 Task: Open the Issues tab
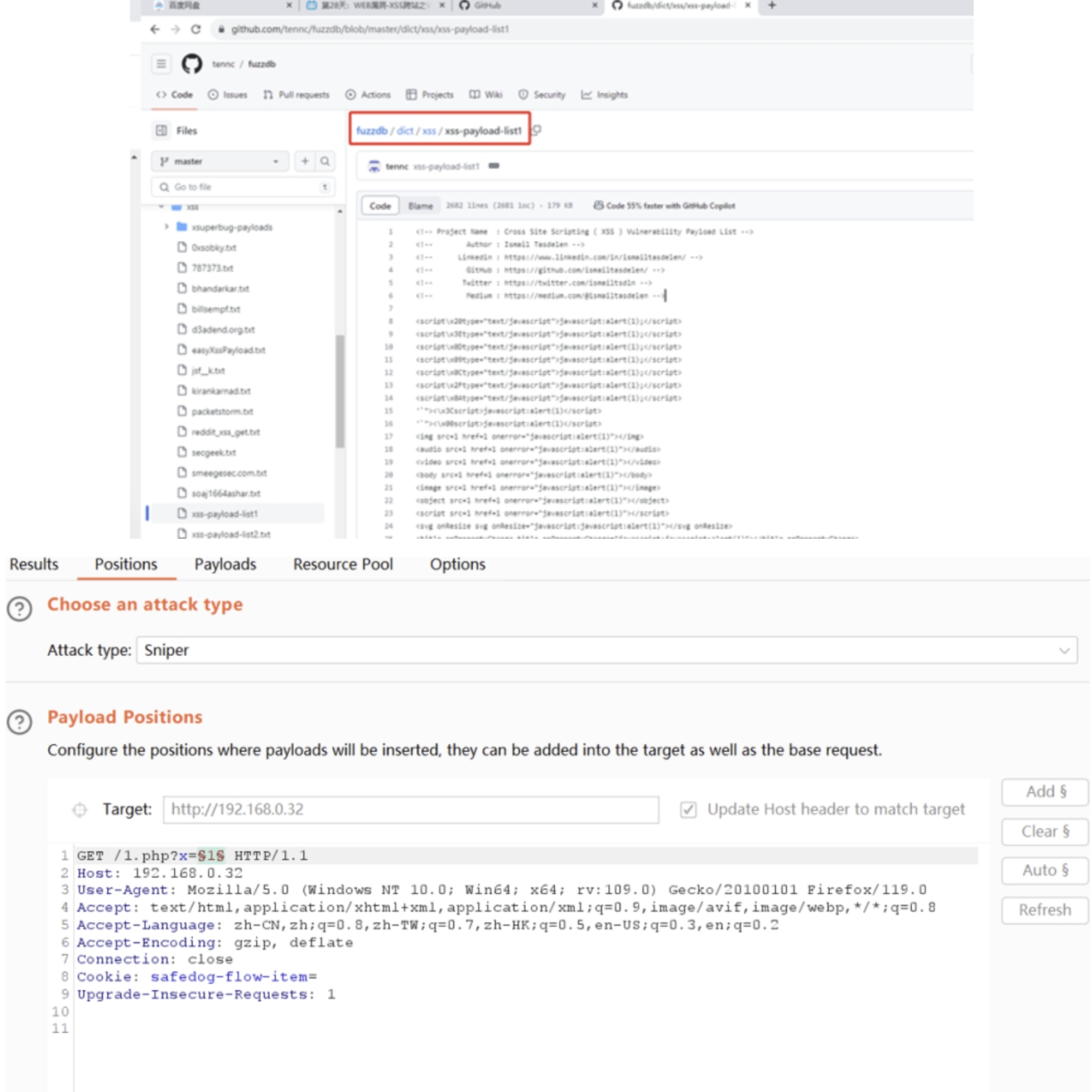[228, 95]
